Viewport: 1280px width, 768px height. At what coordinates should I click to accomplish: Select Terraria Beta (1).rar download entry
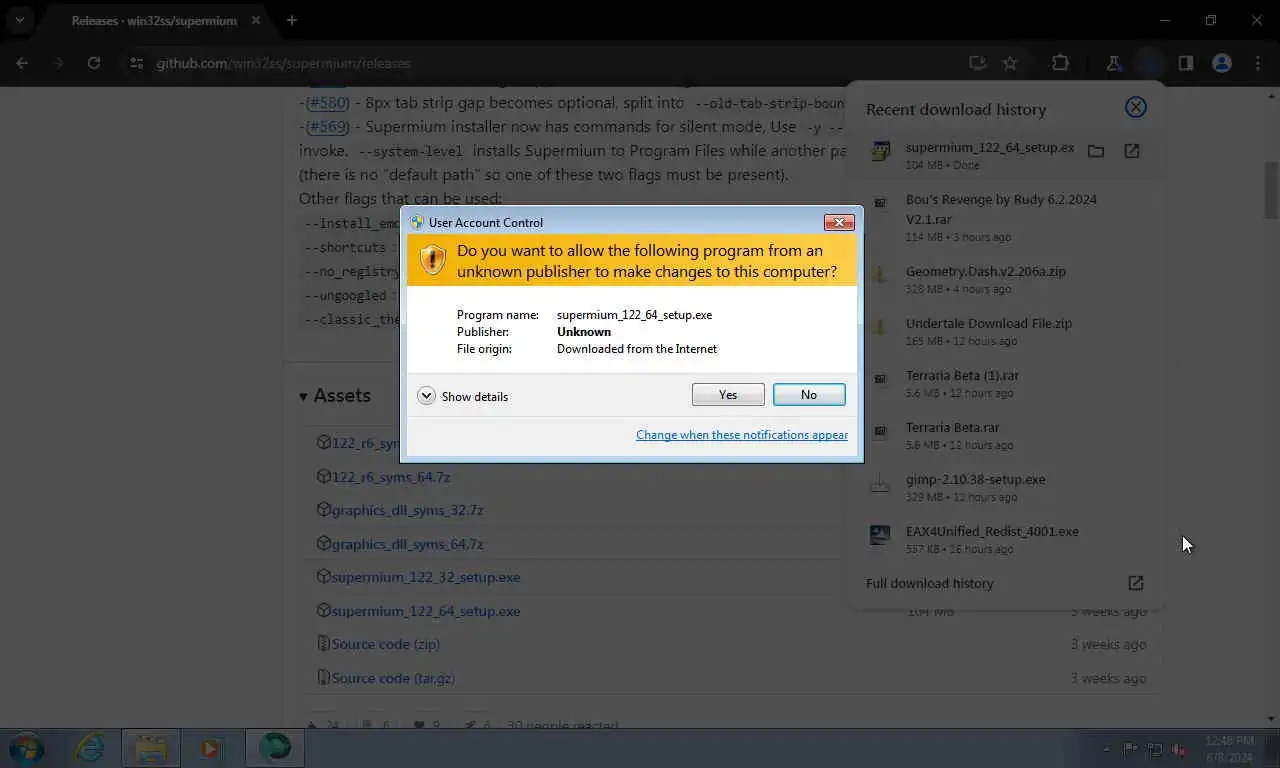tap(1005, 383)
